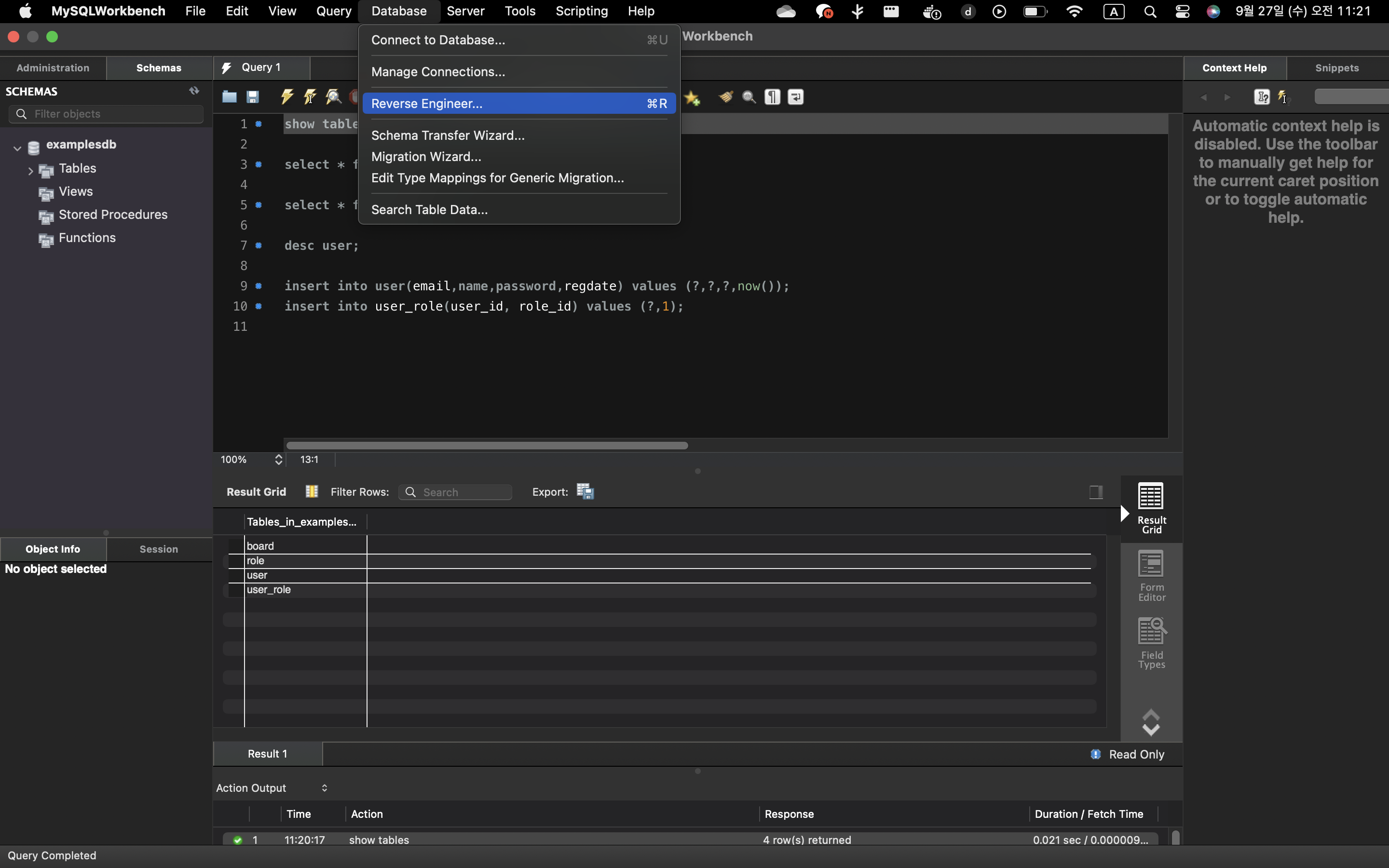Execute query with the lightning bolt icon
The image size is (1389, 868).
[287, 97]
